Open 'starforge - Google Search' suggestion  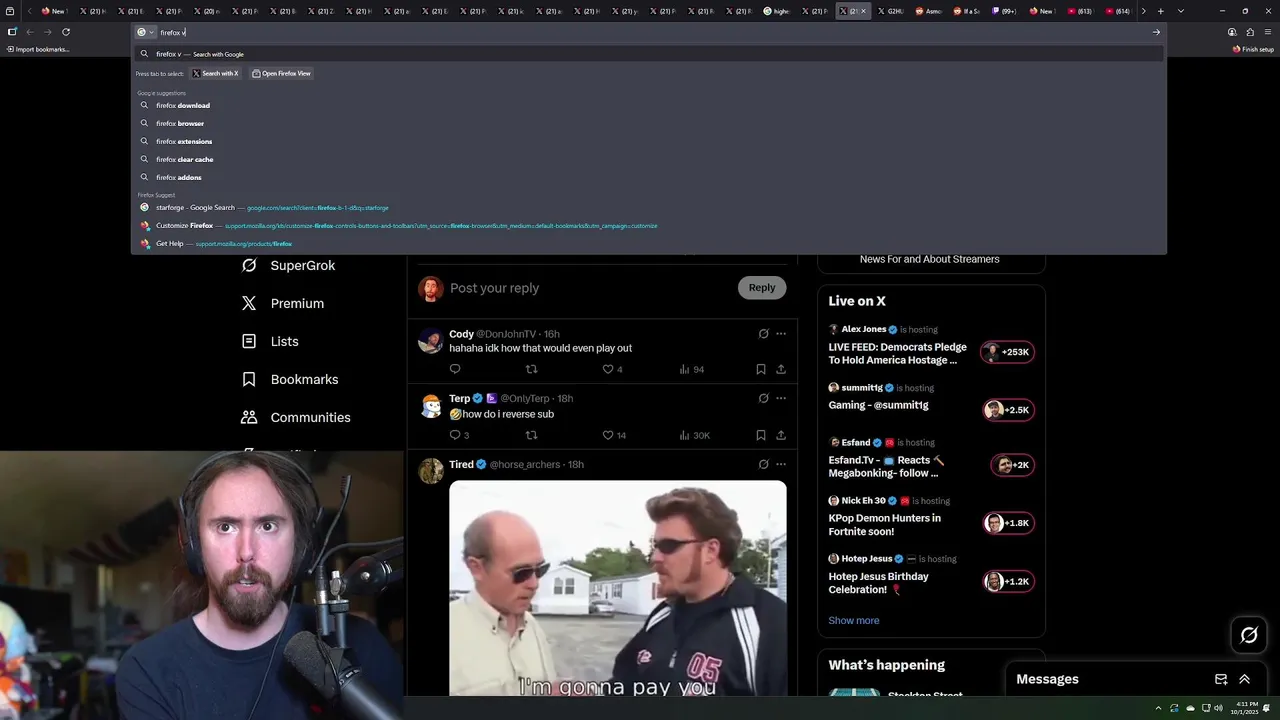650,207
